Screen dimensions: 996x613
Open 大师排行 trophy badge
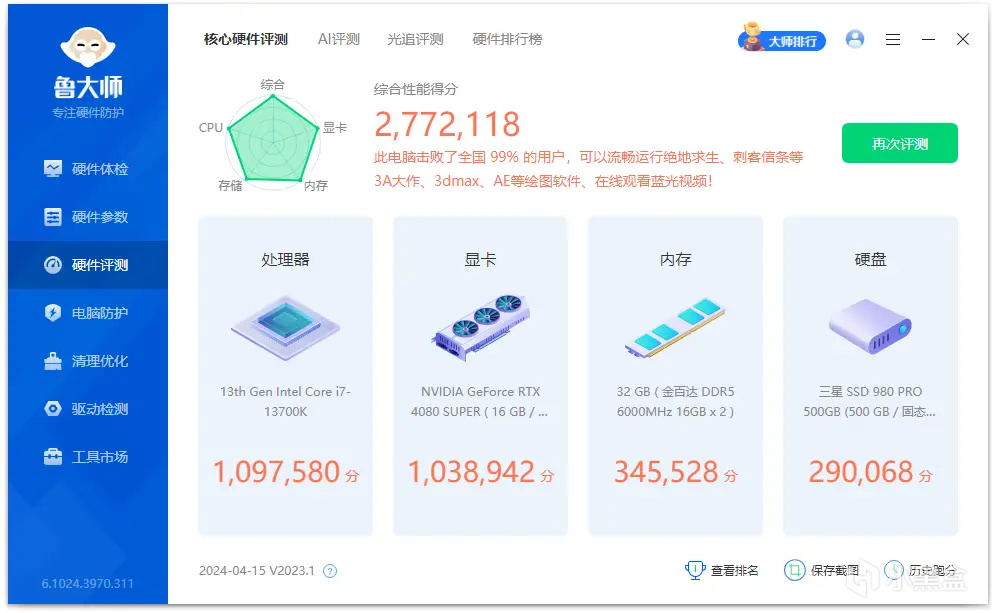point(782,39)
